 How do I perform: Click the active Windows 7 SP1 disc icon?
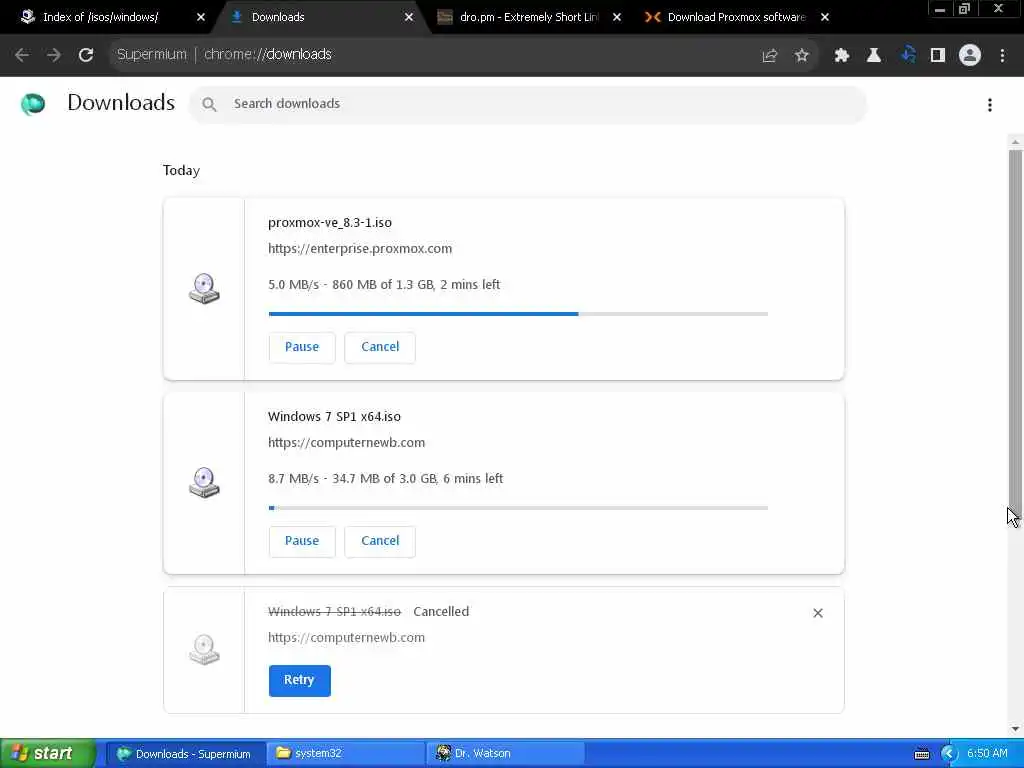click(x=204, y=483)
